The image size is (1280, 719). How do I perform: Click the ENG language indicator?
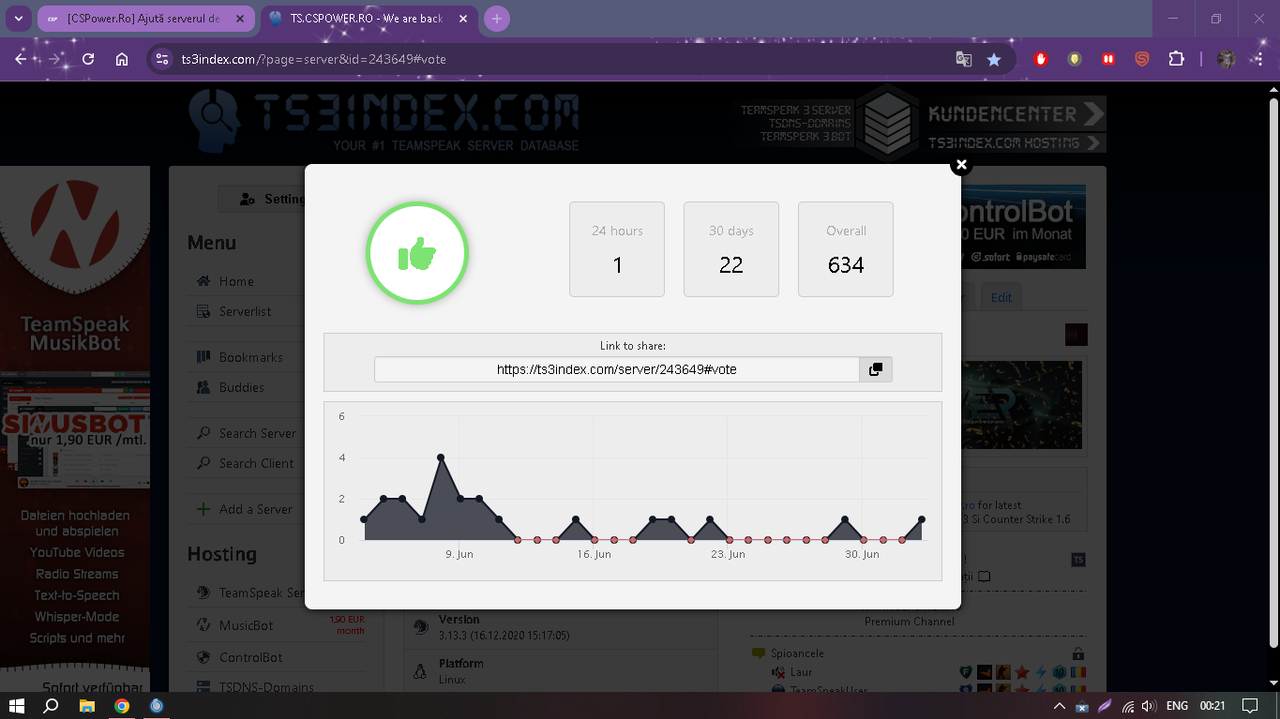click(1177, 705)
